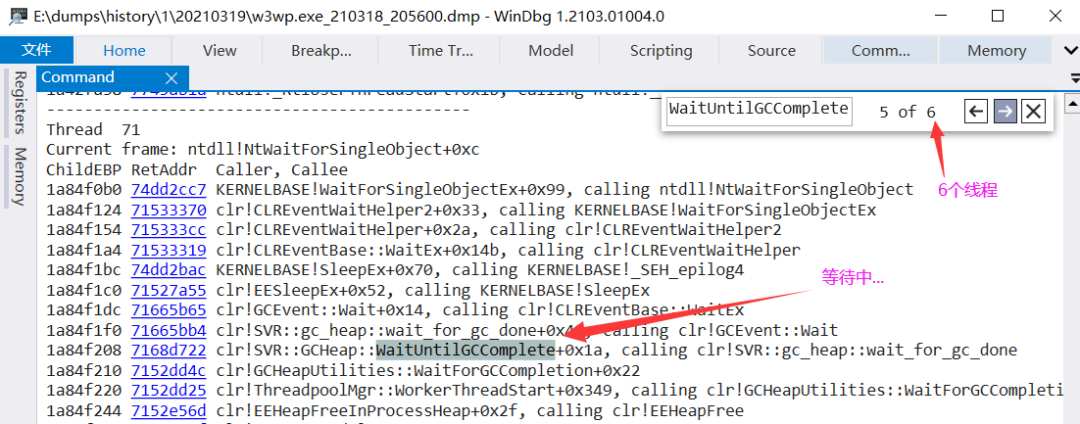Follow return address link 7168d722

point(169,350)
